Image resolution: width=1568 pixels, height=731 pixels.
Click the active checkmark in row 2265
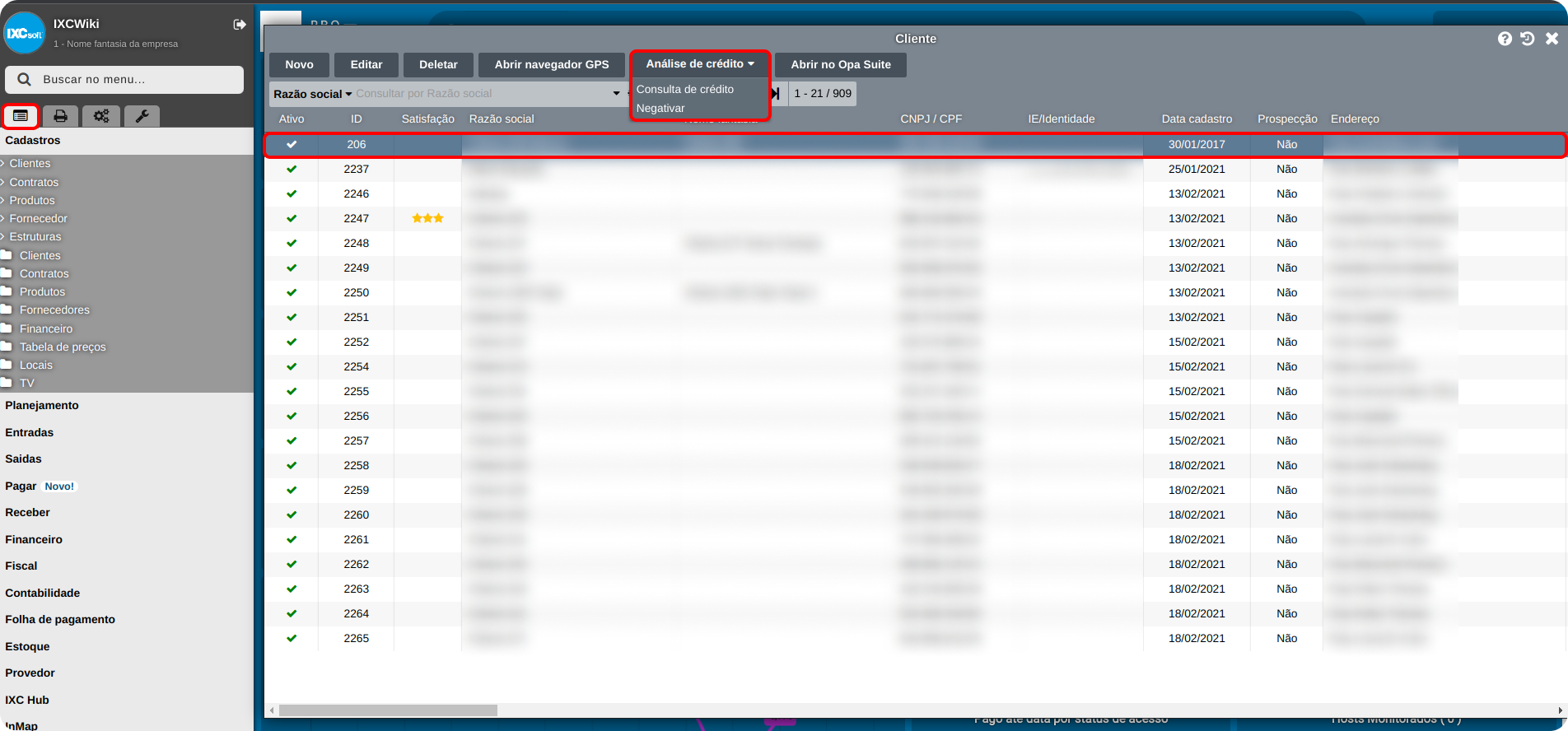(292, 638)
